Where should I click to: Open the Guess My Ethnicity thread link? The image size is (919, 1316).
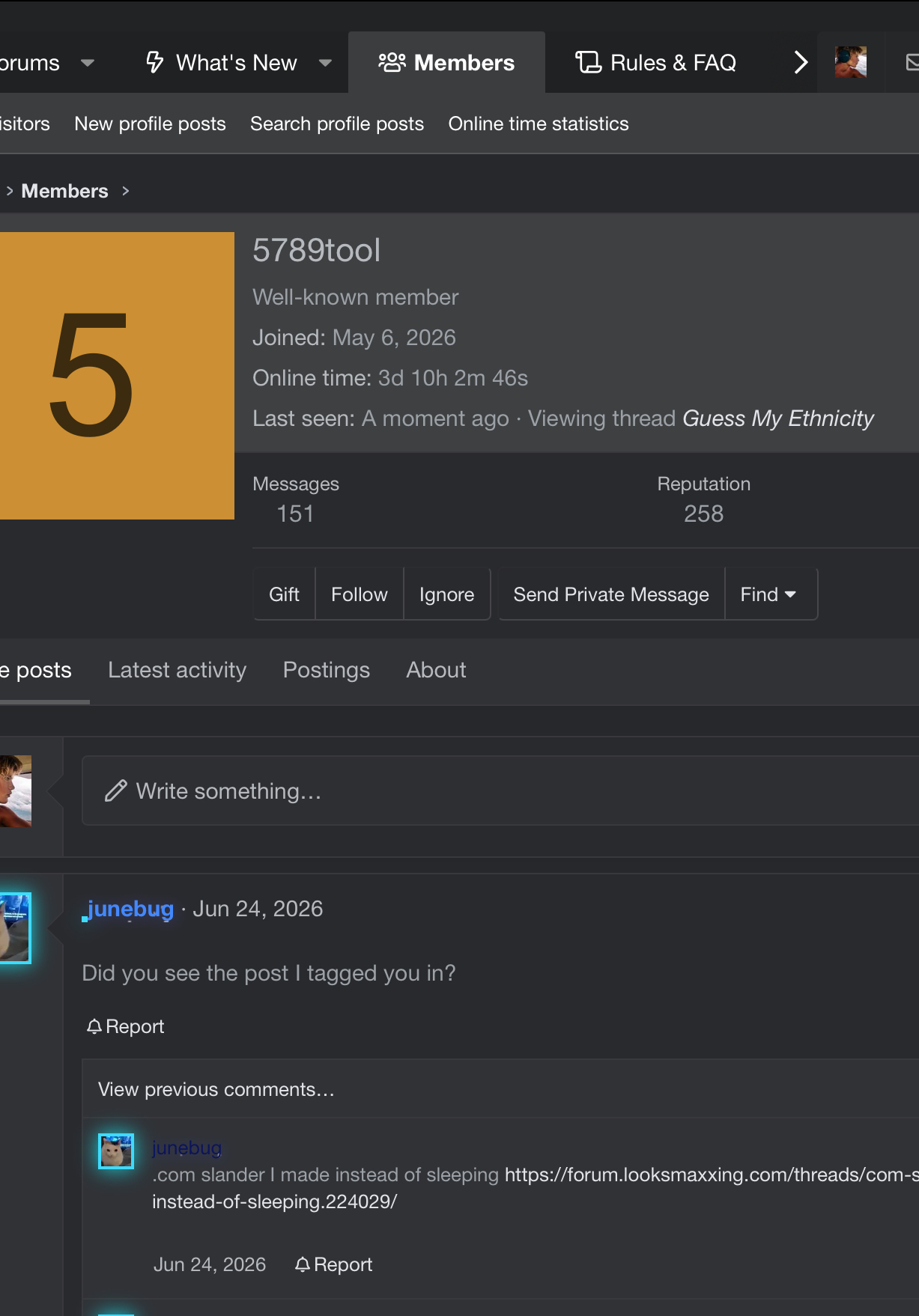point(778,418)
